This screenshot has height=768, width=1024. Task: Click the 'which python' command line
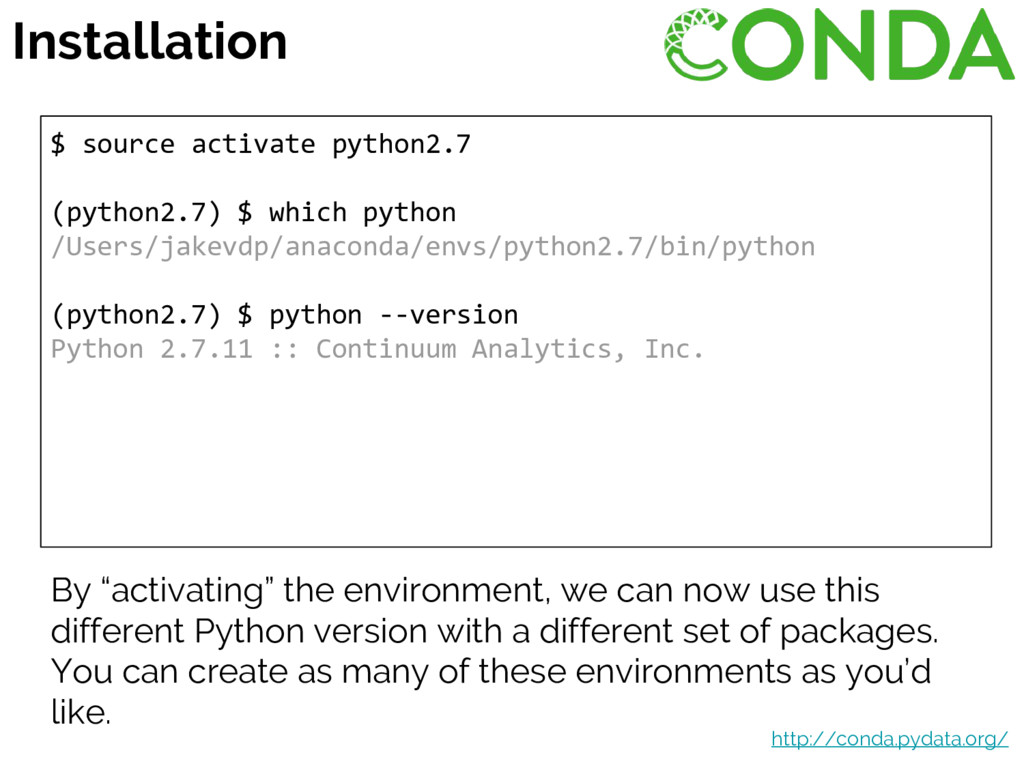(x=253, y=213)
